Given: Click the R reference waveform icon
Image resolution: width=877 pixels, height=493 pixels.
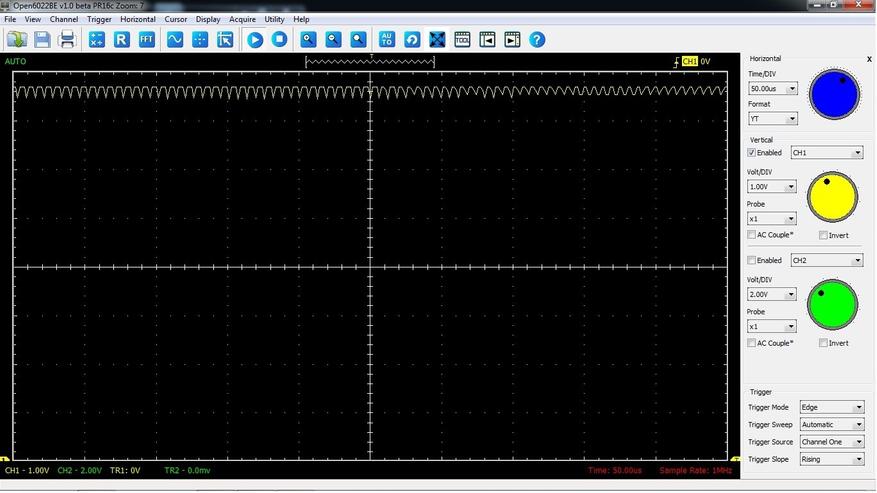Looking at the screenshot, I should click(x=121, y=40).
